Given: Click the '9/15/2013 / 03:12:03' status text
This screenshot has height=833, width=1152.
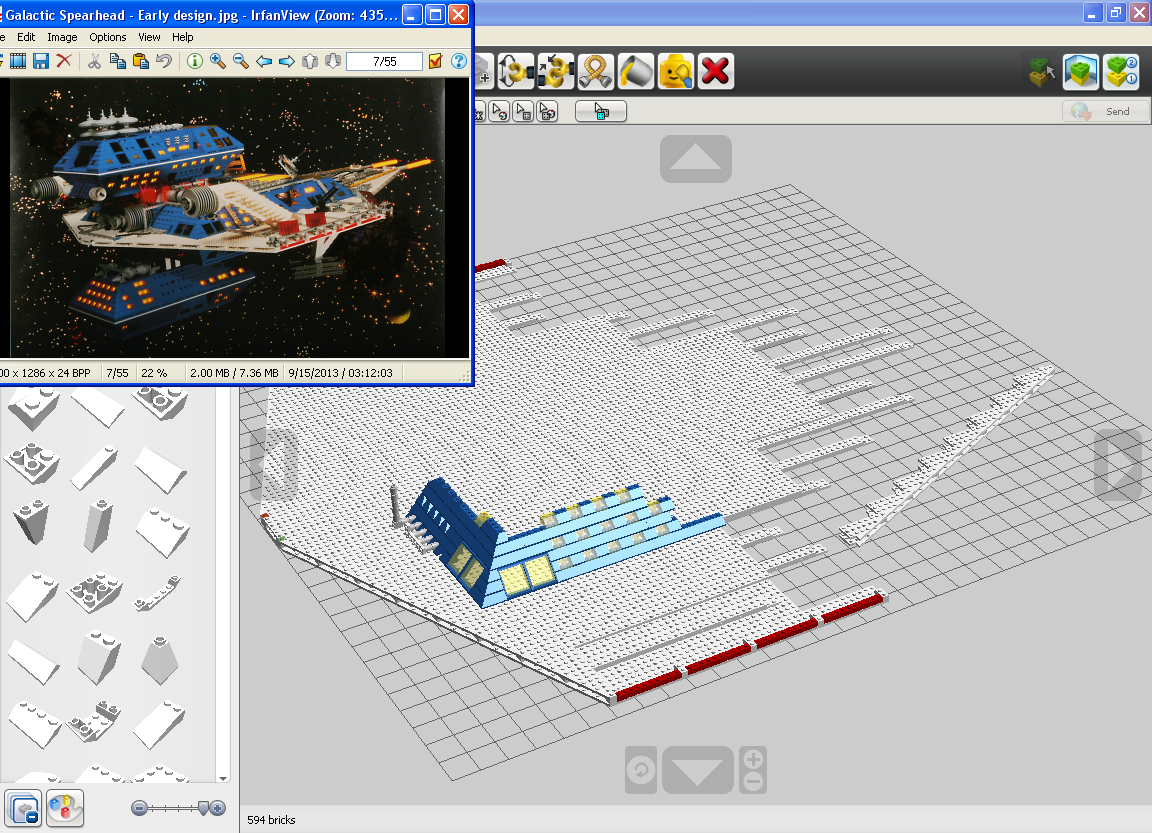Looking at the screenshot, I should pos(340,373).
